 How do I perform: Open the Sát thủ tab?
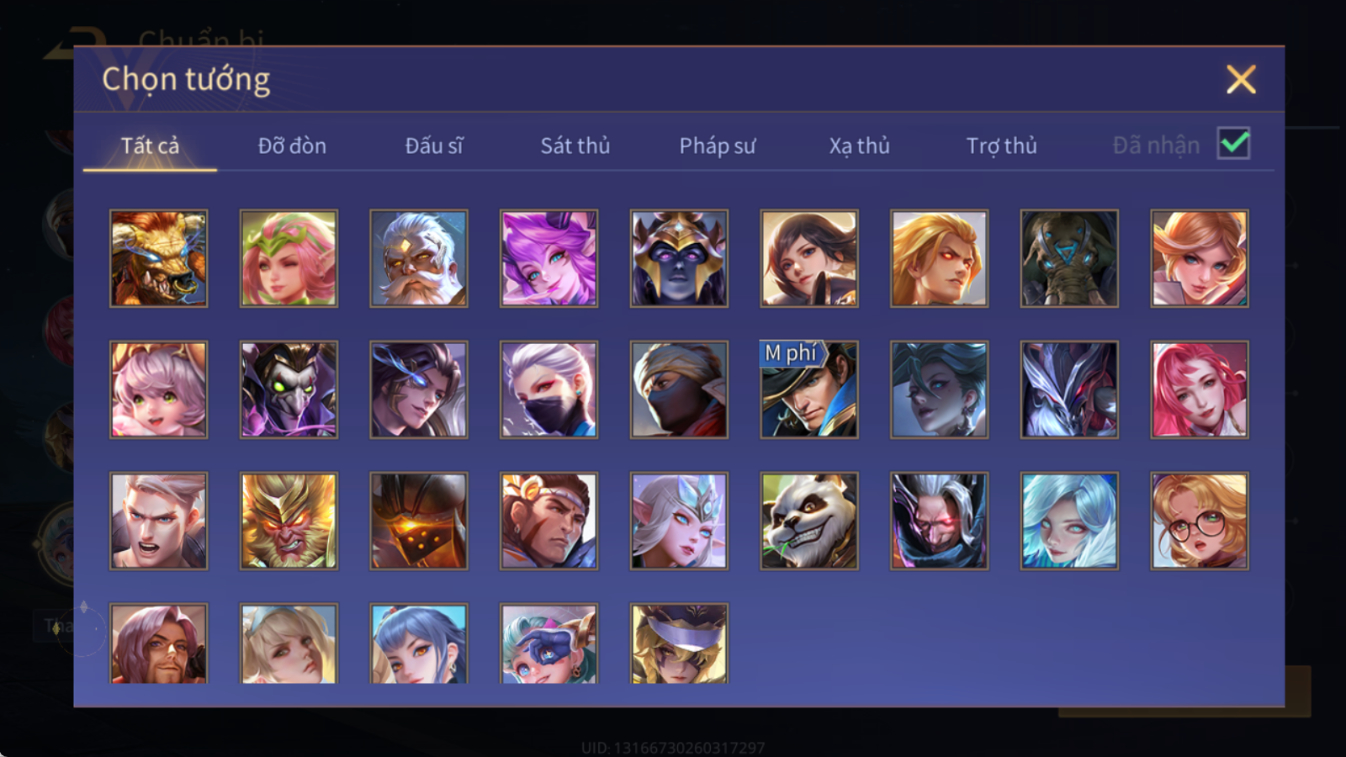coord(575,146)
